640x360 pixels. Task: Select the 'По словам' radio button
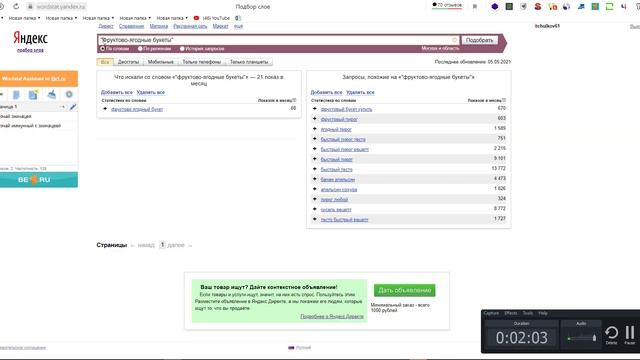(x=102, y=49)
